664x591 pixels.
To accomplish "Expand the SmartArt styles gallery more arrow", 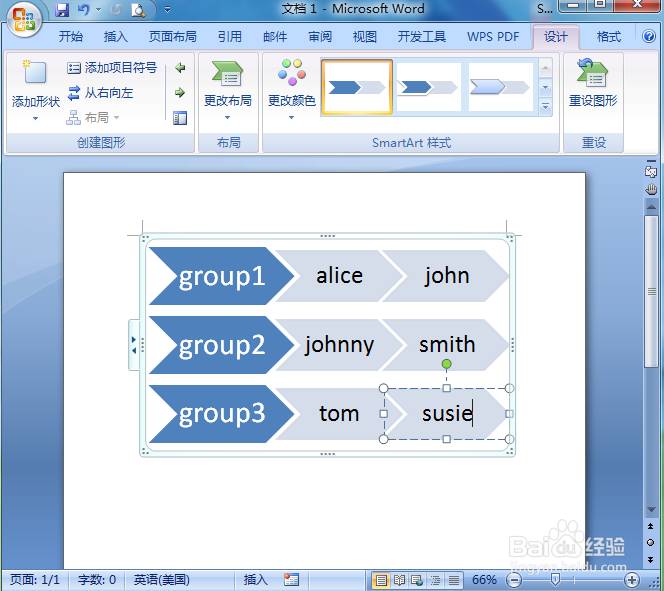I will coord(545,106).
